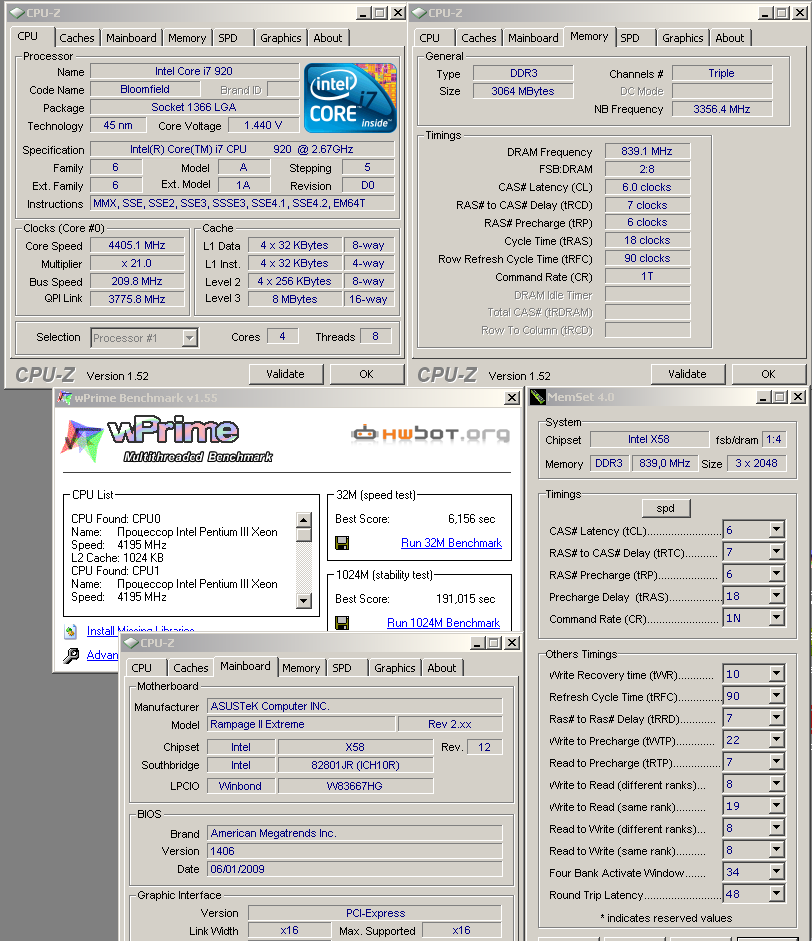Open the Processor #1 selection dropdown
Screen dimensions: 812x941
190,338
